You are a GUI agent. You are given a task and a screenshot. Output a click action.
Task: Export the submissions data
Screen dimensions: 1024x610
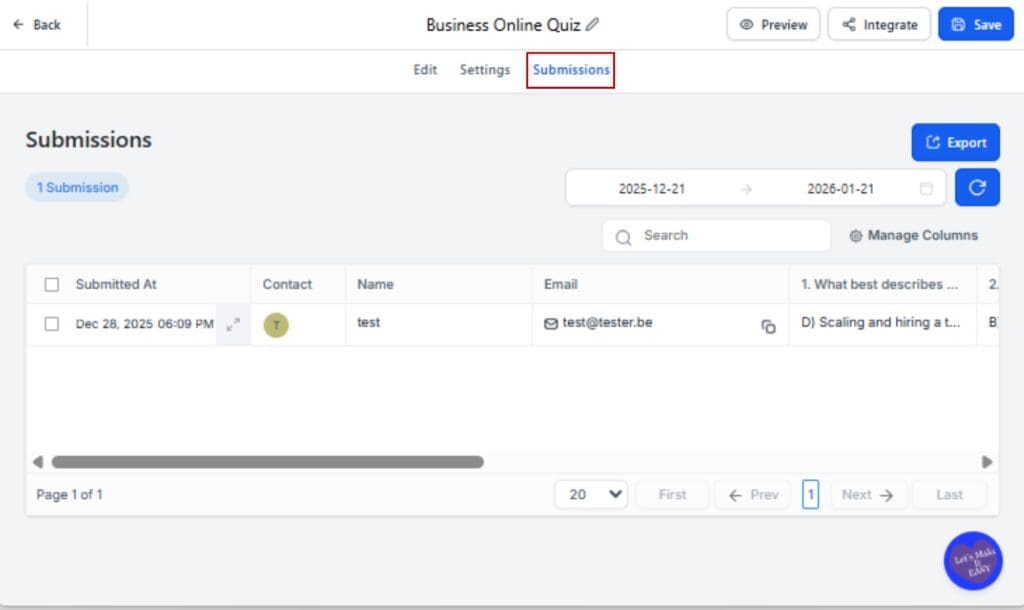955,142
